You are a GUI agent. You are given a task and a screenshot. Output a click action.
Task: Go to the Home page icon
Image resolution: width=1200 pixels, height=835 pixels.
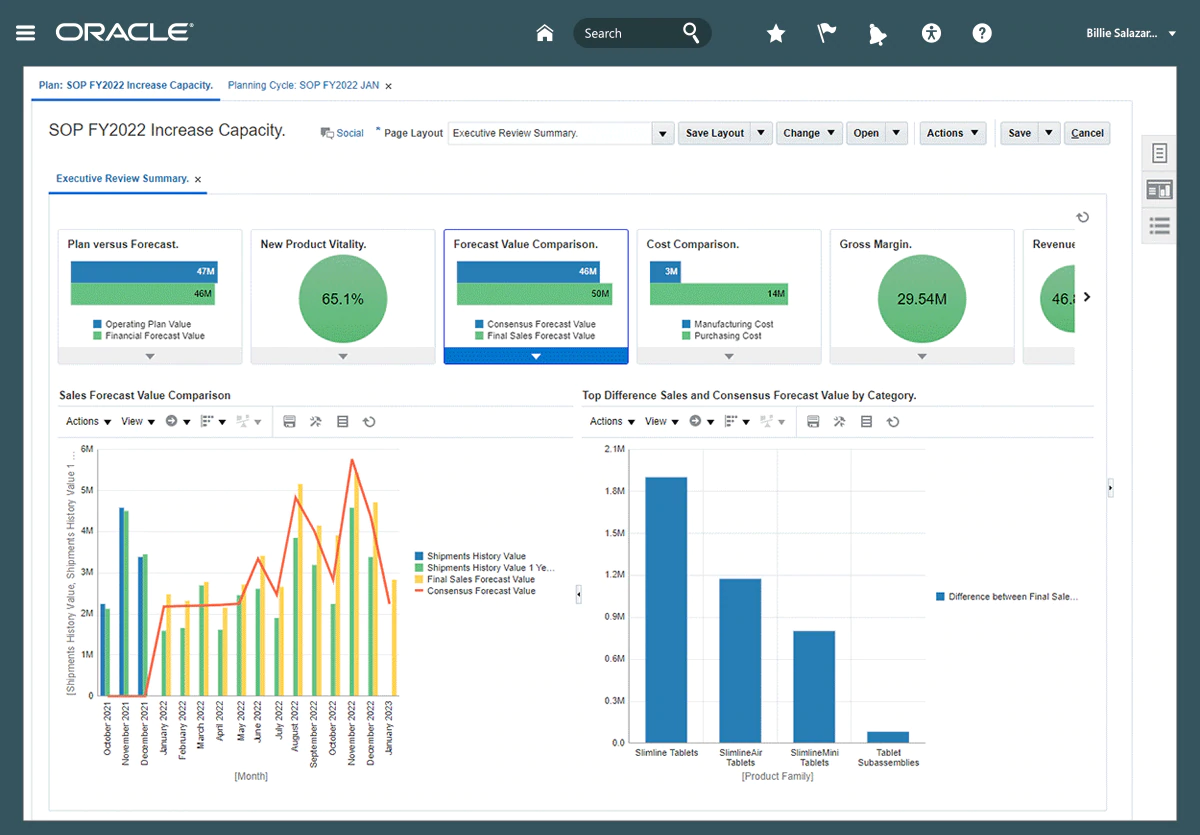coord(545,33)
